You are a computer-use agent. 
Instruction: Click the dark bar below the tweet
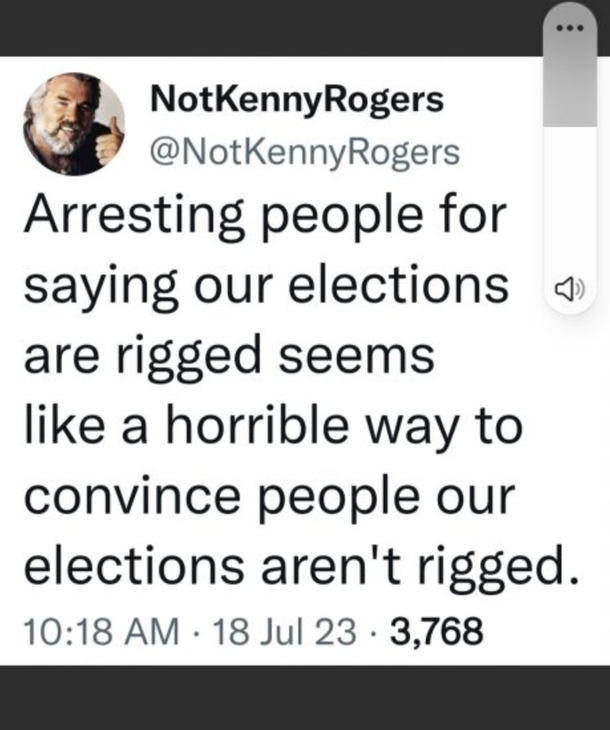(305, 698)
